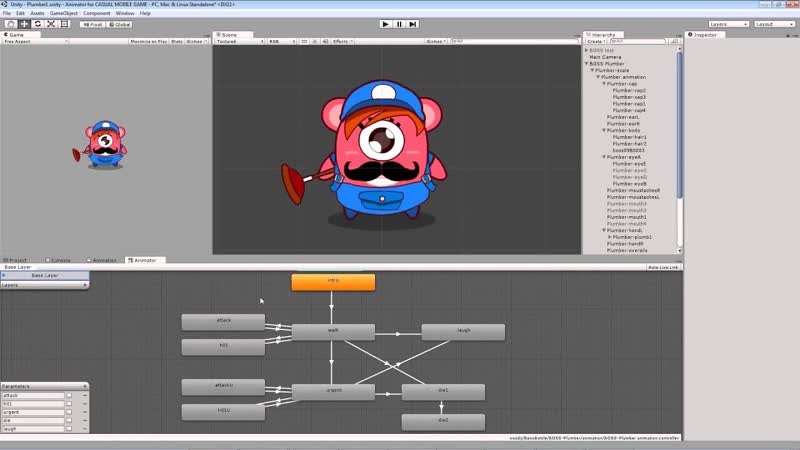Select the Rect transform tool

[64, 24]
